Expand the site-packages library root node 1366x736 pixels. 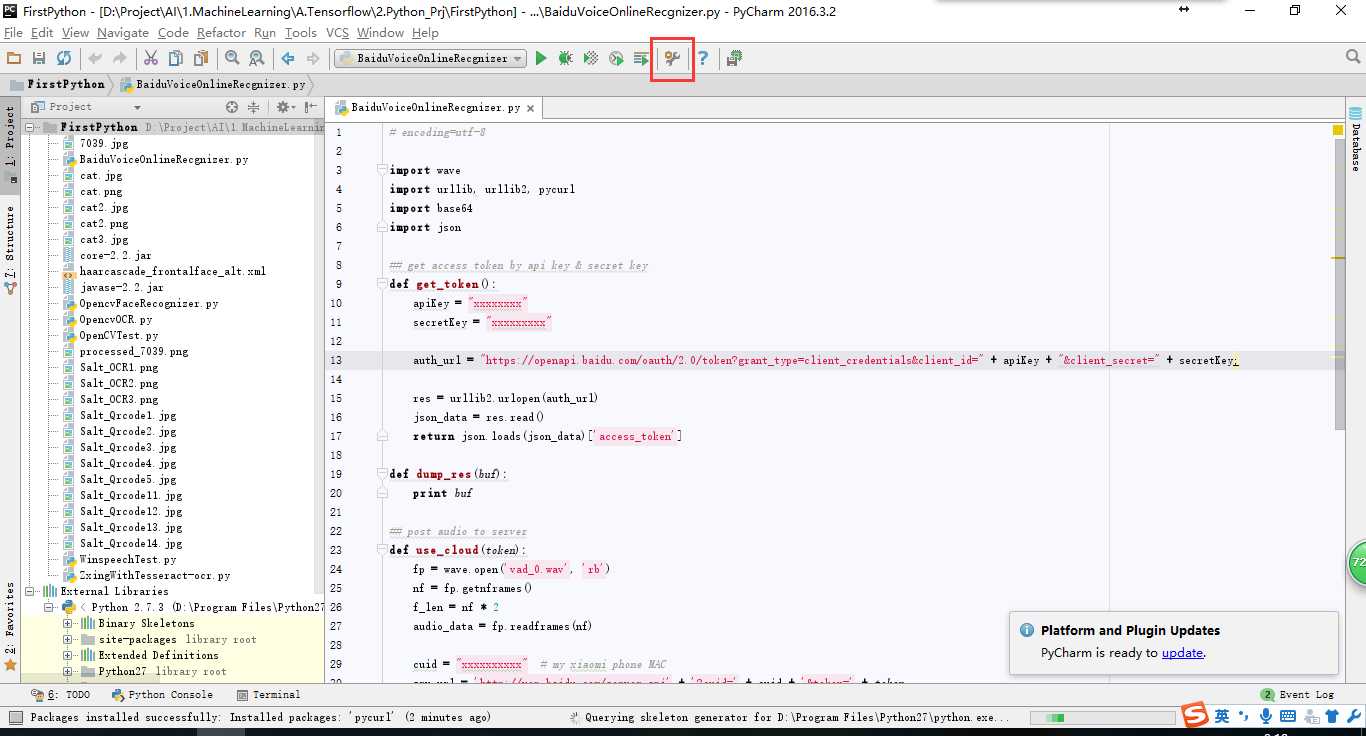click(68, 640)
